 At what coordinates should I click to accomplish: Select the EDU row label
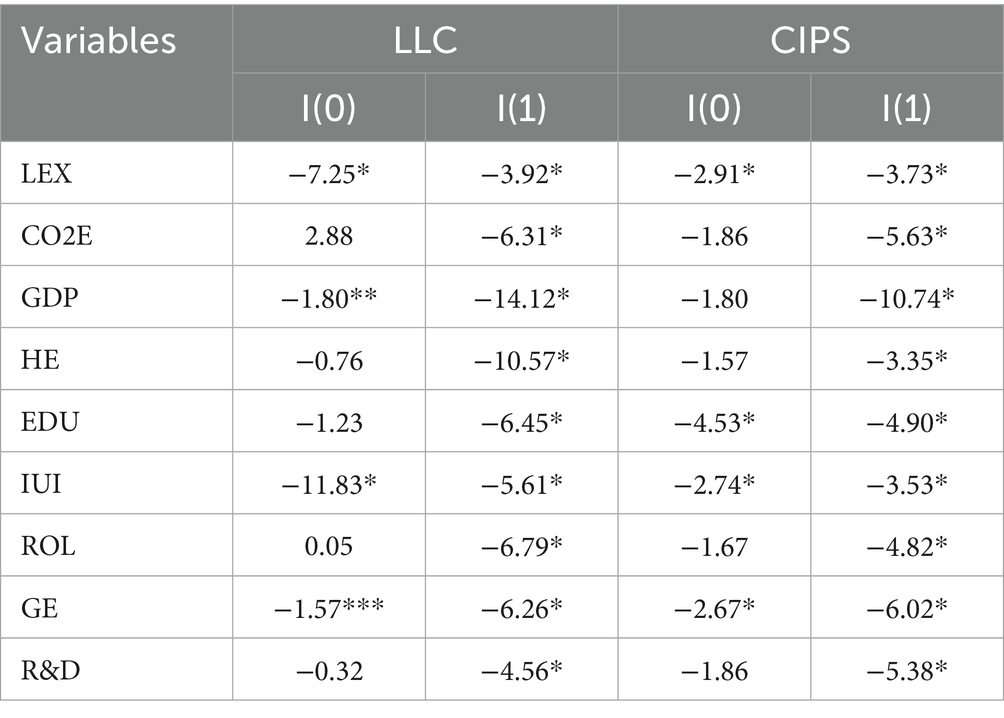coord(50,422)
